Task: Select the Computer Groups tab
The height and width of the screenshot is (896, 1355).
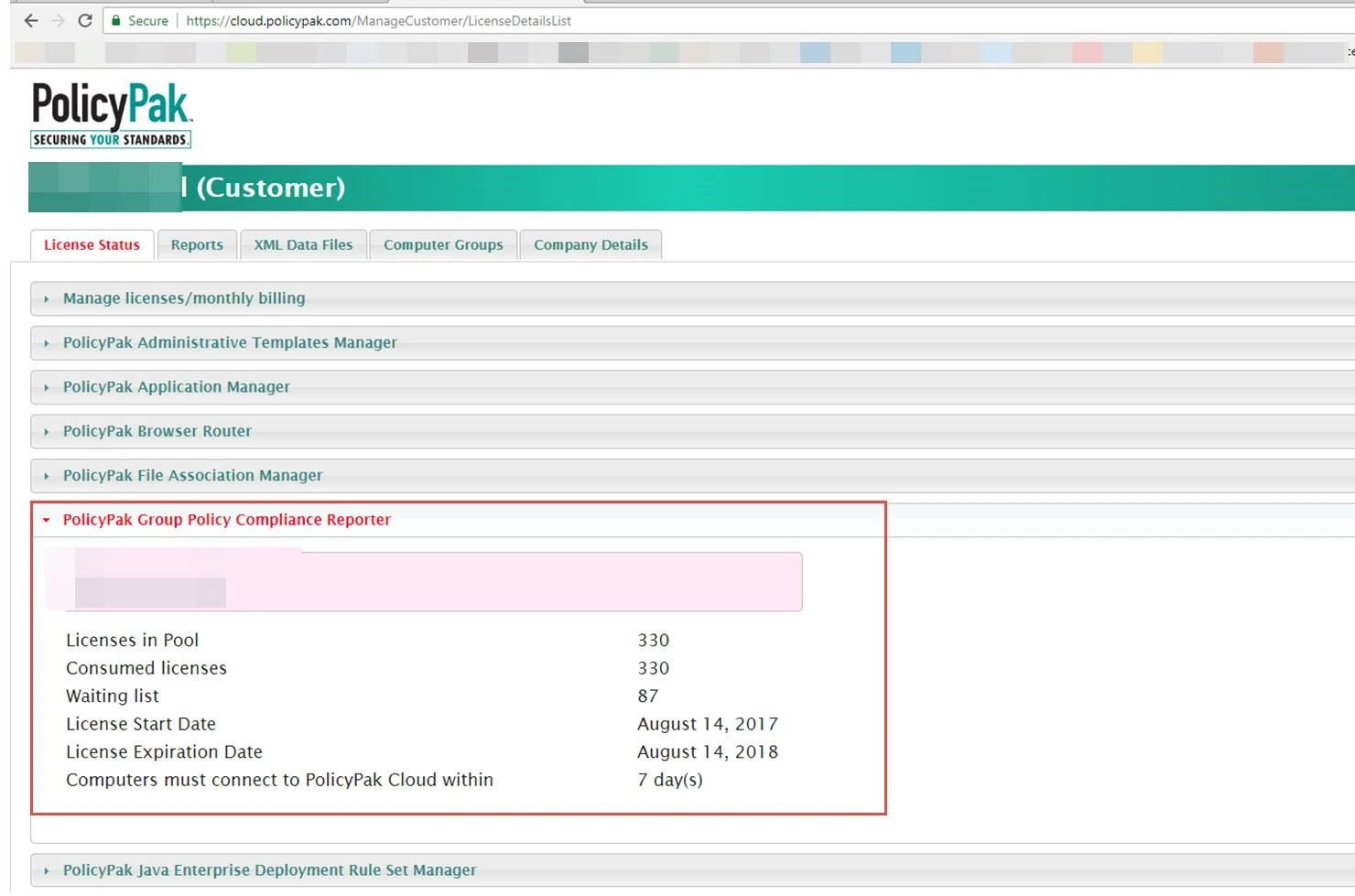Action: click(x=443, y=245)
